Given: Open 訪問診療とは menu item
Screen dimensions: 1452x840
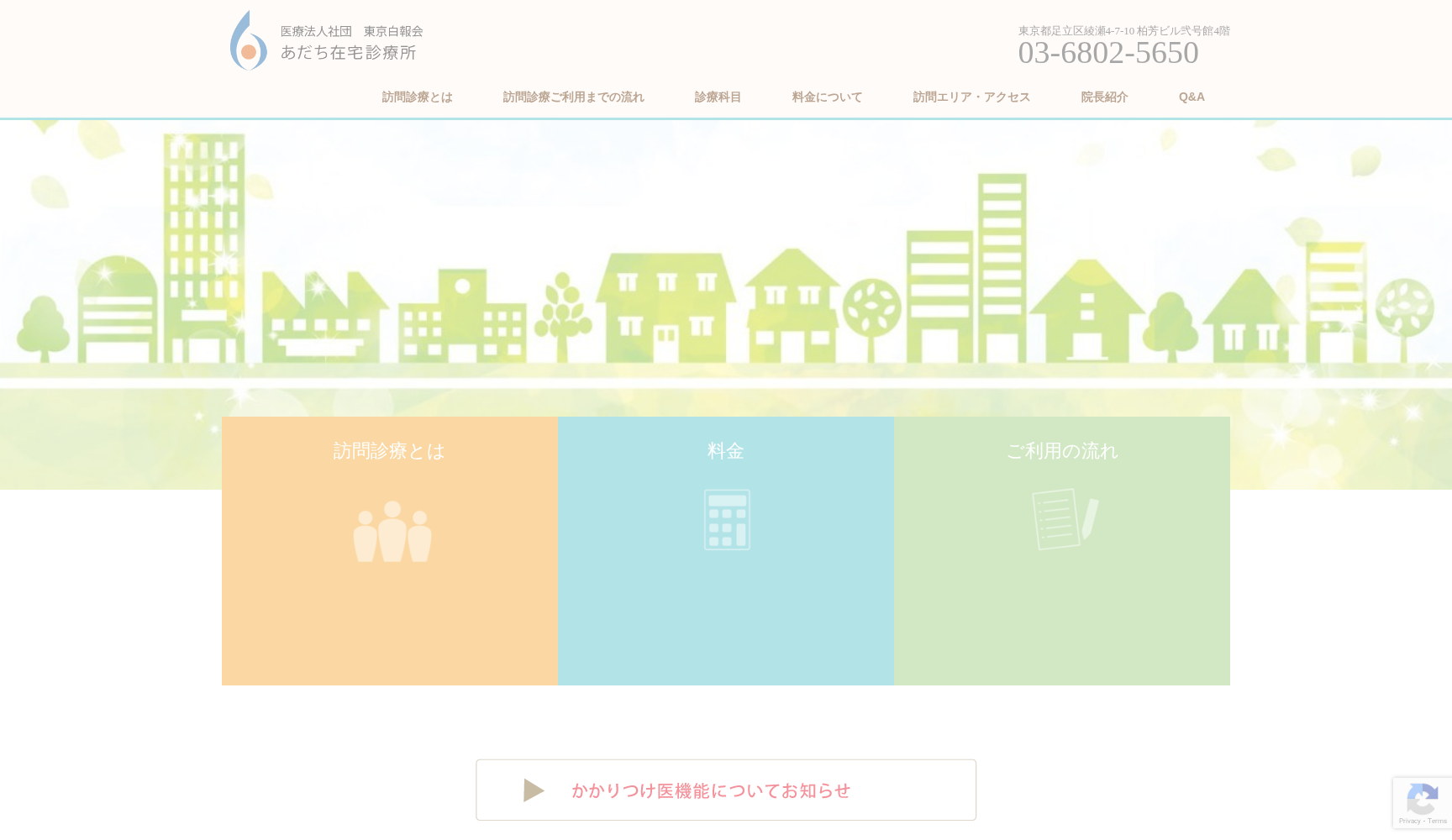Looking at the screenshot, I should [x=417, y=97].
